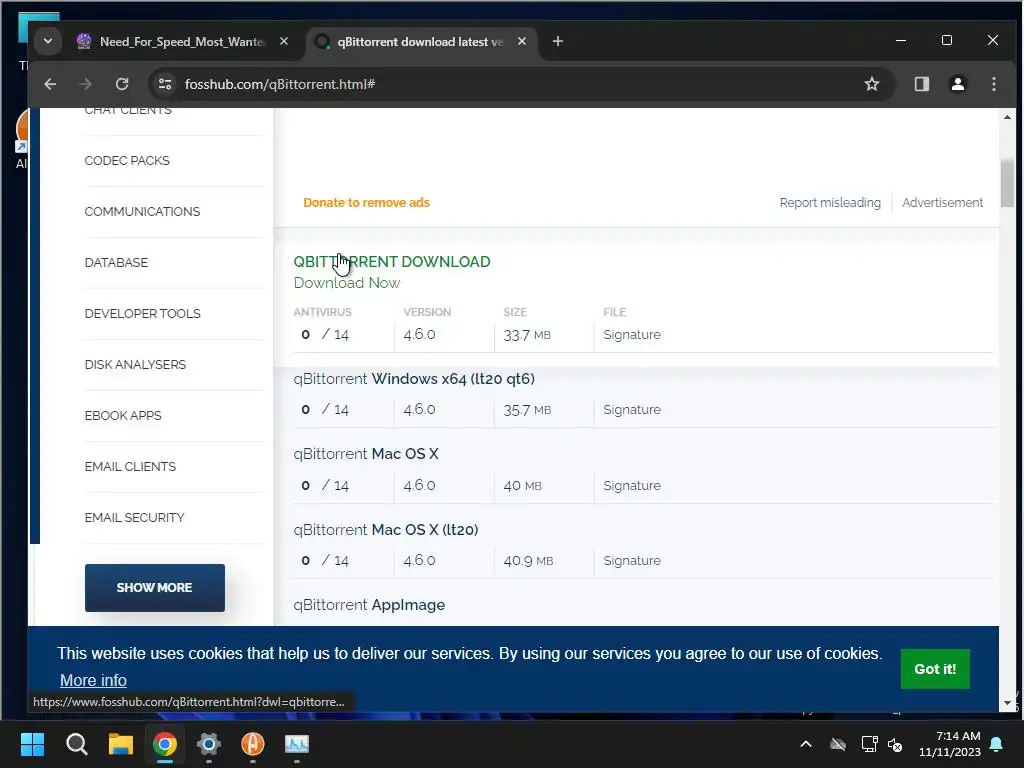Open a new tab with plus icon
Screen dimensions: 1024x768
click(558, 42)
